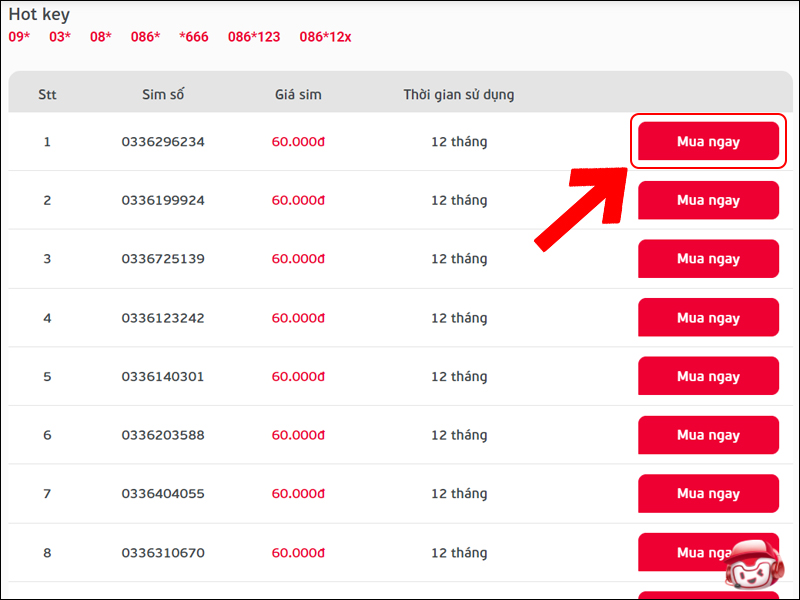
Task: Click the Giá sim column header
Action: click(x=298, y=95)
